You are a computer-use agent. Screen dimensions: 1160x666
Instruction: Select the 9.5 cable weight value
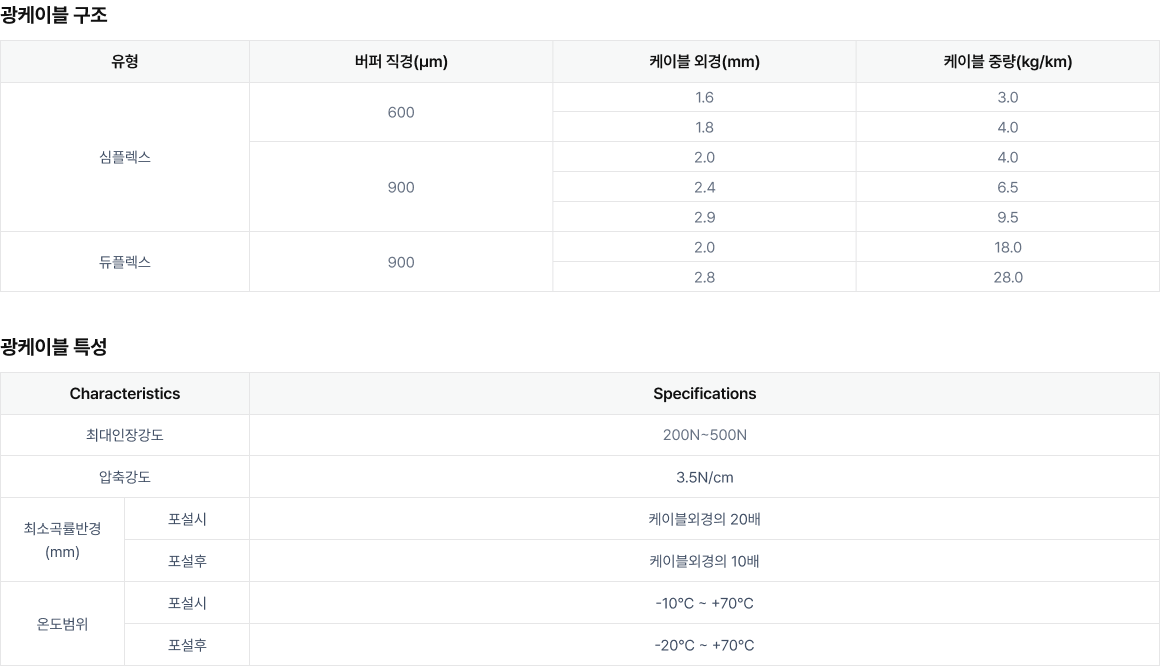[x=1008, y=217]
